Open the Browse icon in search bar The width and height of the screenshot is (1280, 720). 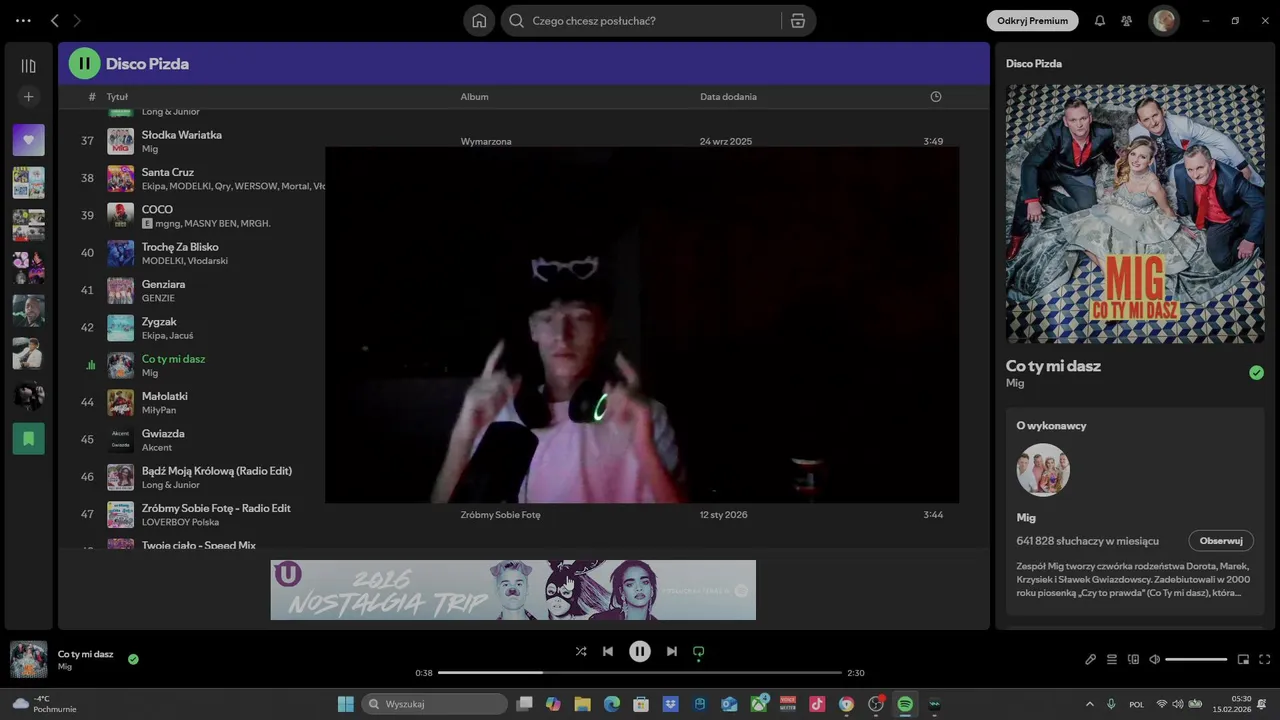tap(798, 20)
